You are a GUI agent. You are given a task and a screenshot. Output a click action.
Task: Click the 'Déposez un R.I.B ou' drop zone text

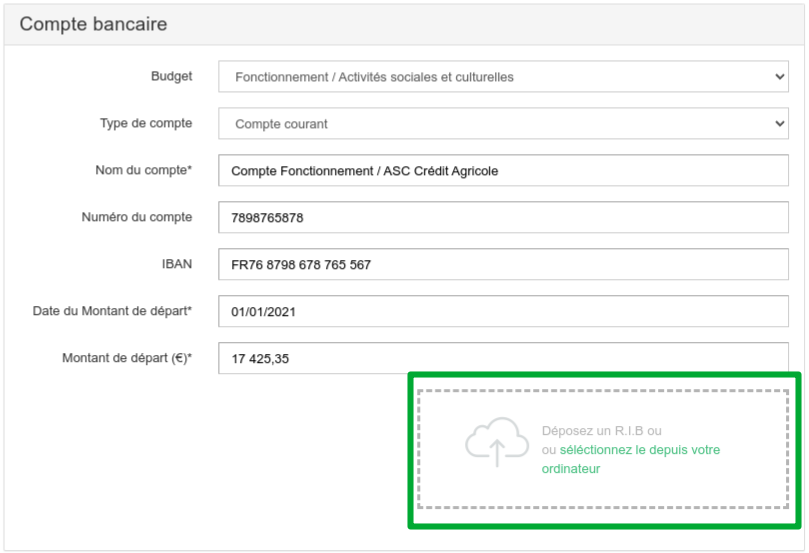point(602,431)
